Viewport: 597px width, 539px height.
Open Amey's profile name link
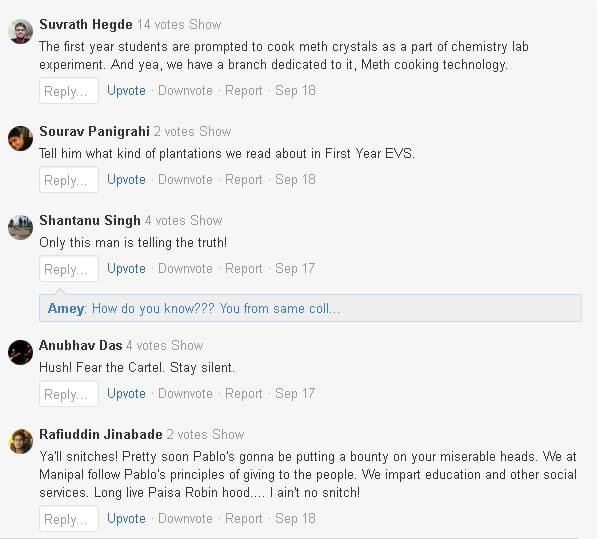(65, 308)
